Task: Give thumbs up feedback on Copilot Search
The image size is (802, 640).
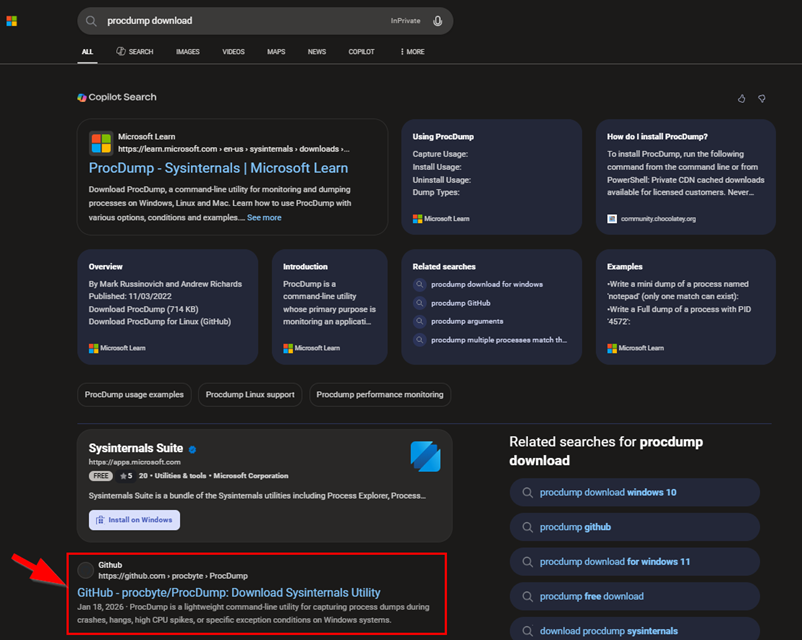Action: pos(741,98)
